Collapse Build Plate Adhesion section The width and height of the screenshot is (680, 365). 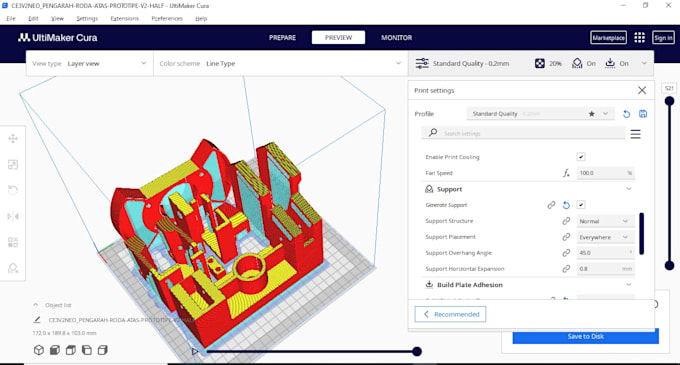coord(628,285)
